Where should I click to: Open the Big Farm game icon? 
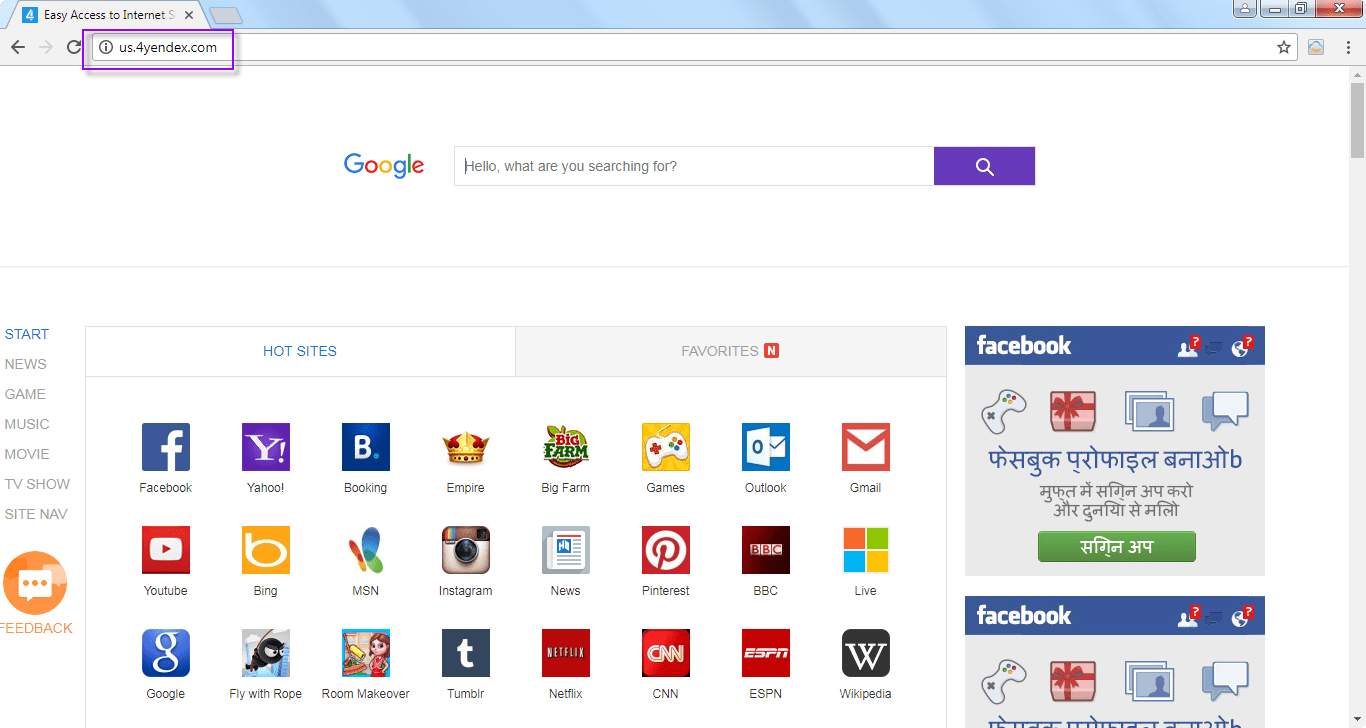pyautogui.click(x=566, y=447)
